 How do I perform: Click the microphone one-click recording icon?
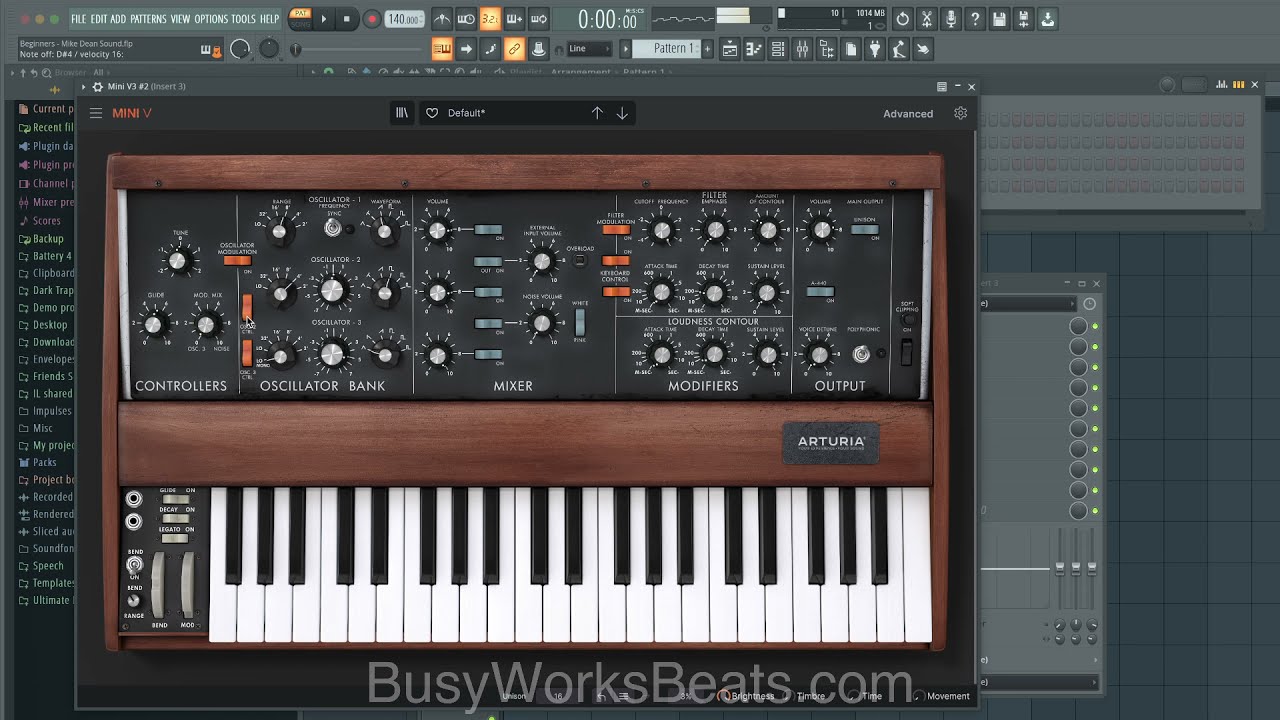(950, 19)
